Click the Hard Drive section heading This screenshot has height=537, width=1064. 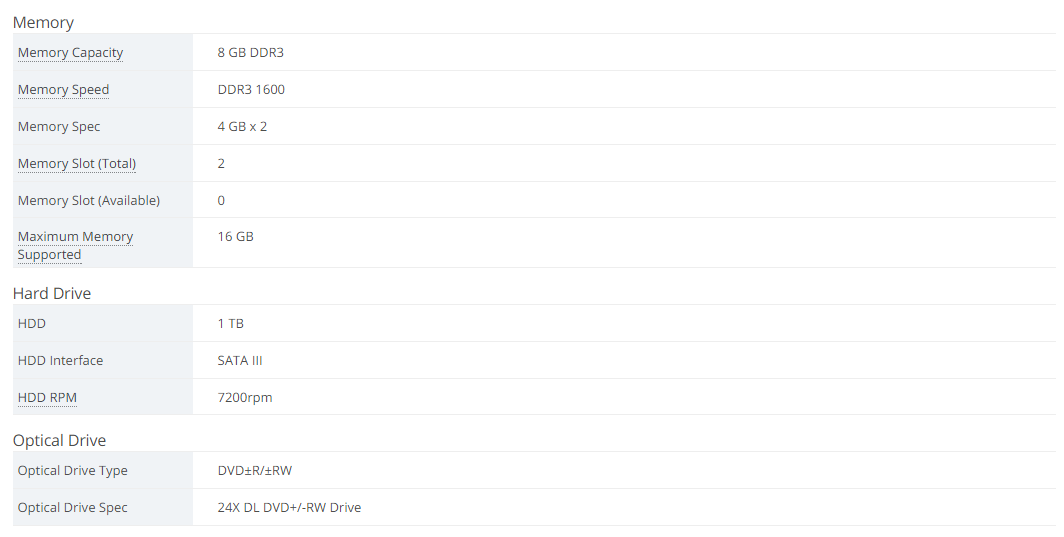[52, 293]
